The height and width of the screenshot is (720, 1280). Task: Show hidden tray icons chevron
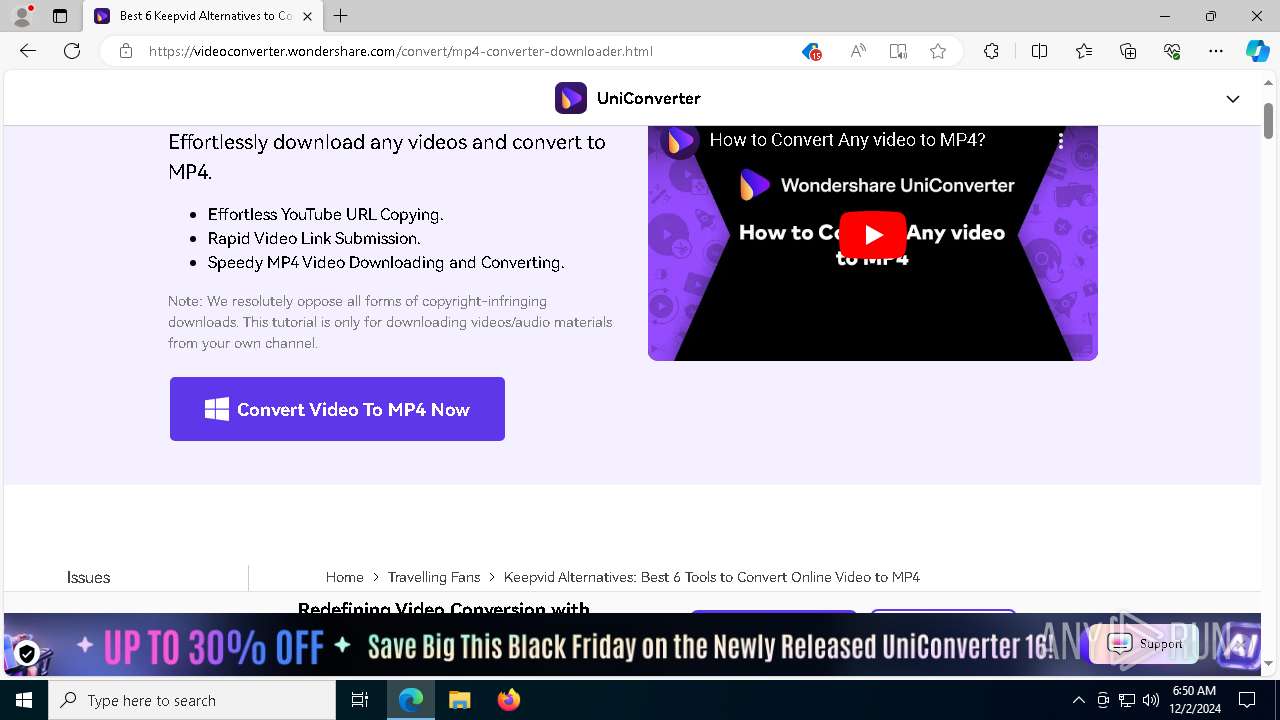pyautogui.click(x=1078, y=700)
